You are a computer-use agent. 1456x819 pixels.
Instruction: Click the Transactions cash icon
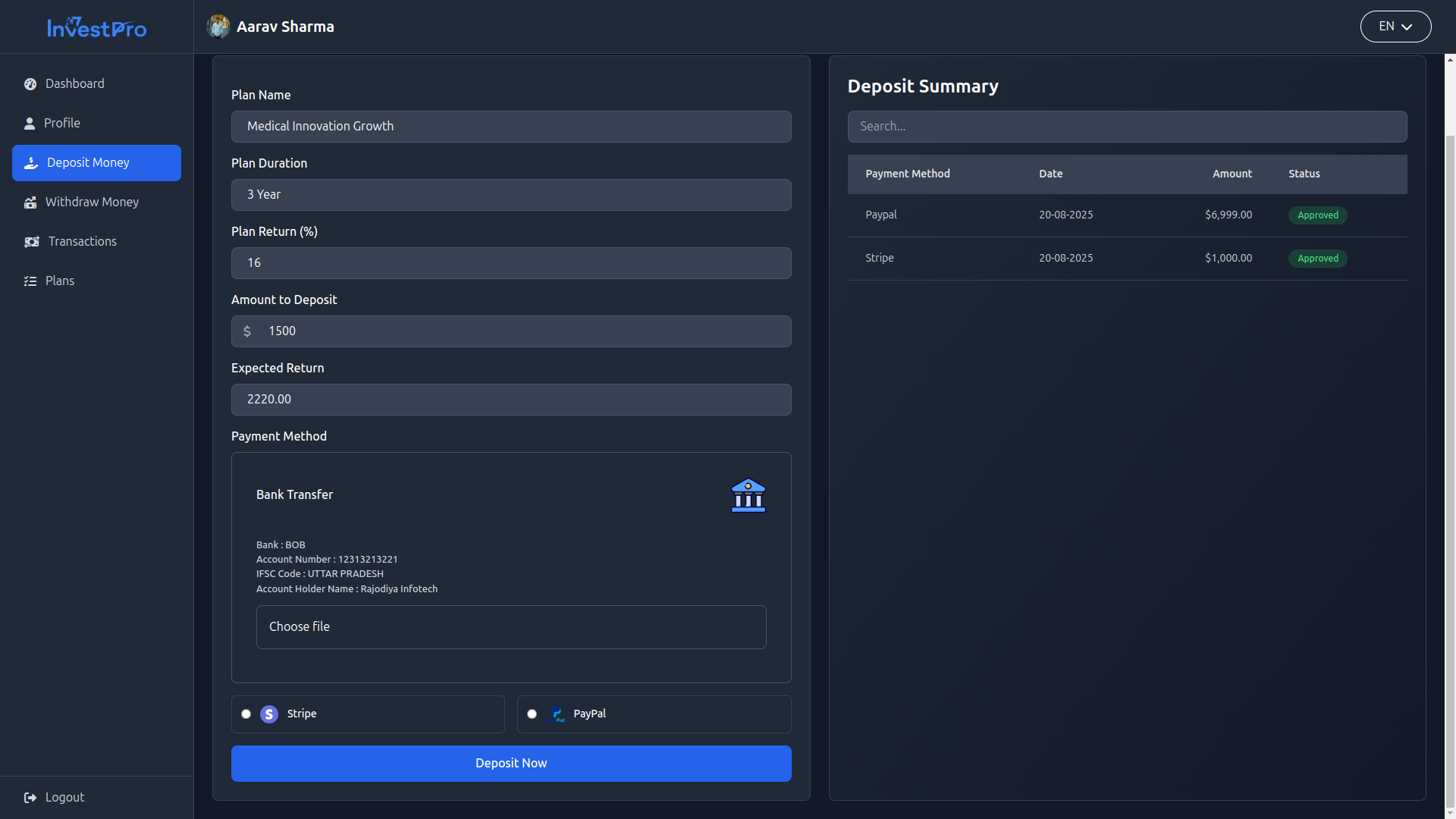[x=32, y=242]
